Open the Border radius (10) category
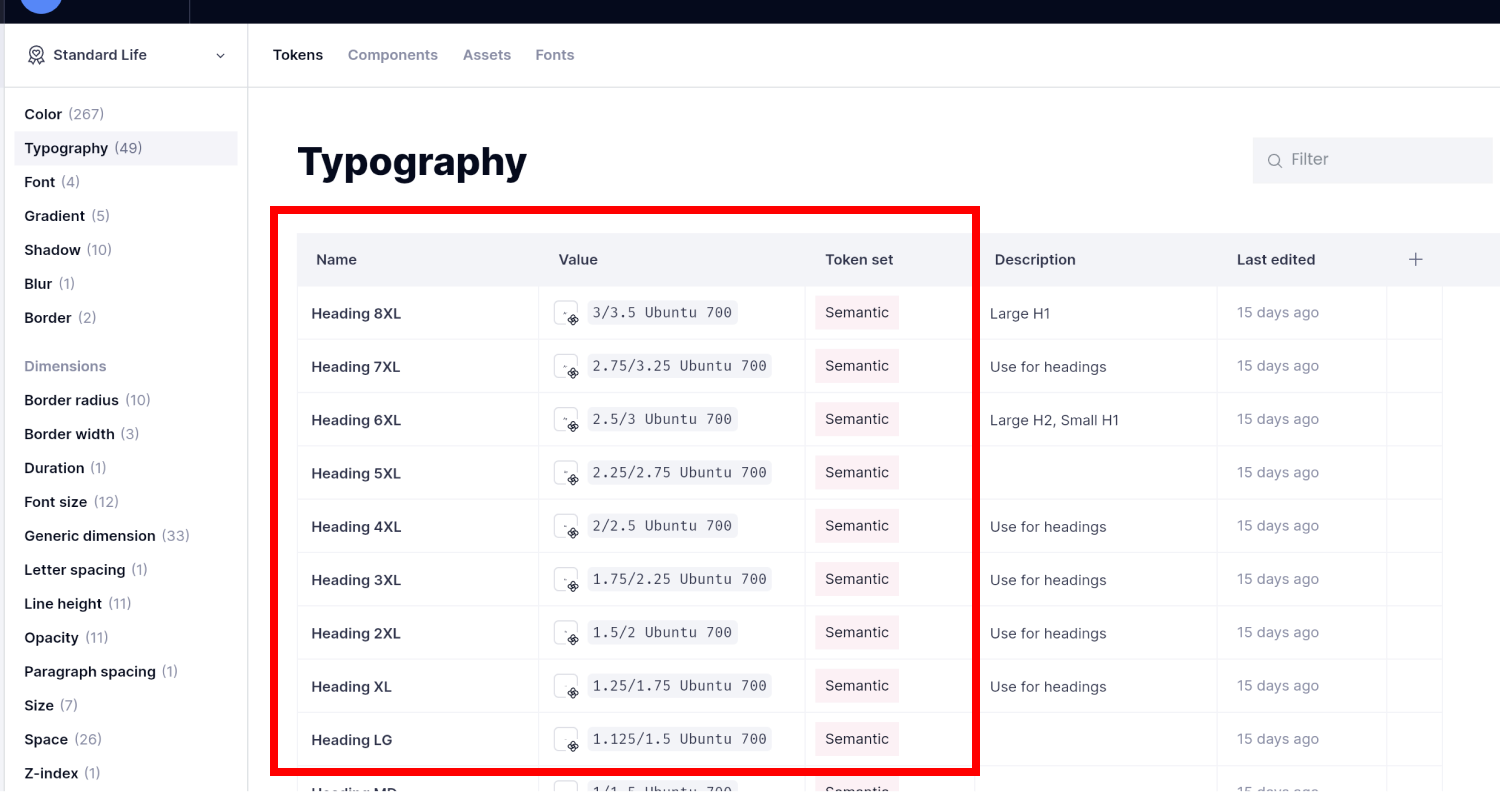The image size is (1500, 792). [126, 400]
